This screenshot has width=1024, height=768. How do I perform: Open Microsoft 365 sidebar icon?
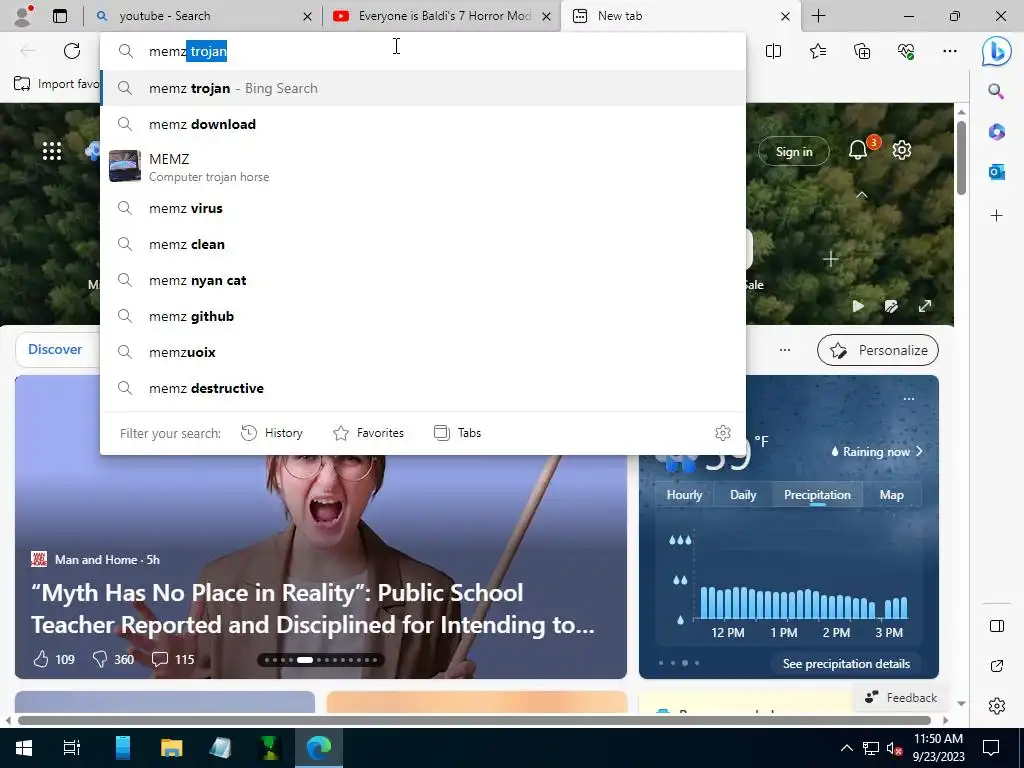tap(996, 132)
